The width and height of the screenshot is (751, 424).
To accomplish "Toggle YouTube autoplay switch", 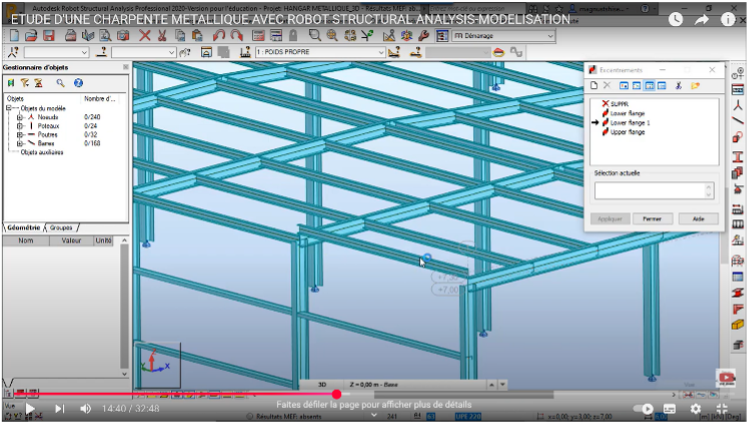I will [643, 409].
